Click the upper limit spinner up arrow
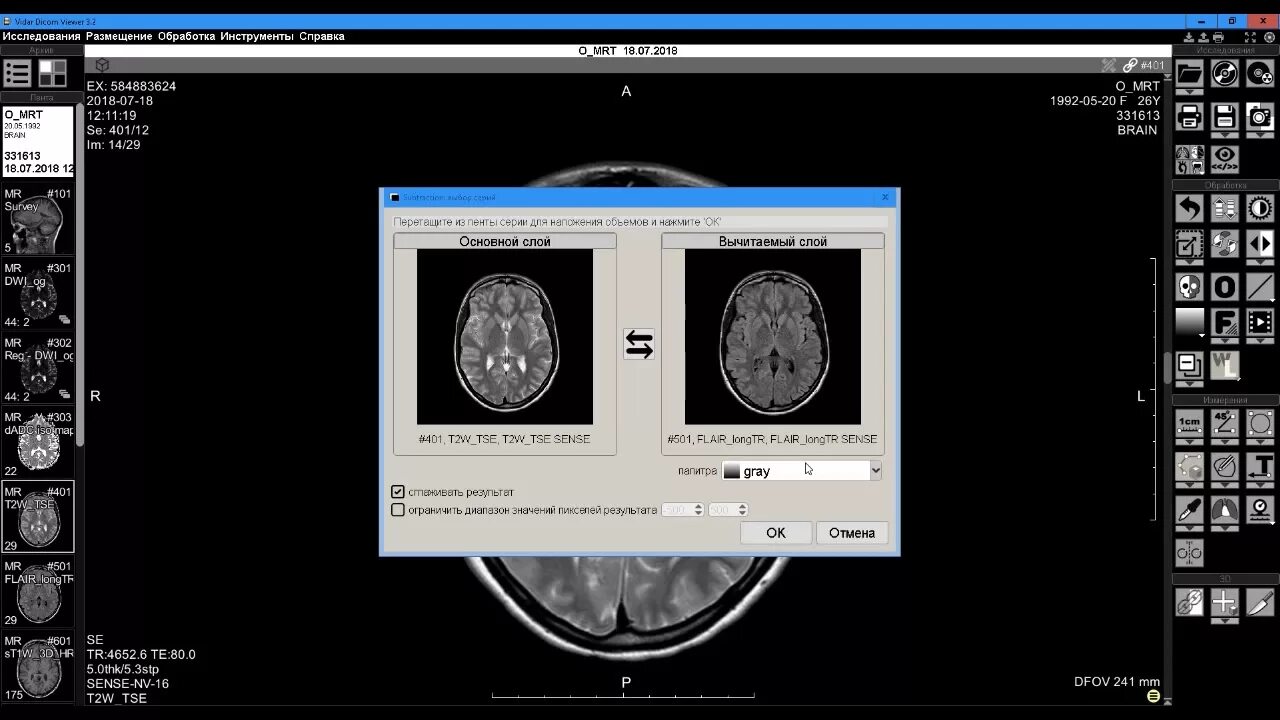Screen dimensions: 1280x720 pyautogui.click(x=742, y=507)
